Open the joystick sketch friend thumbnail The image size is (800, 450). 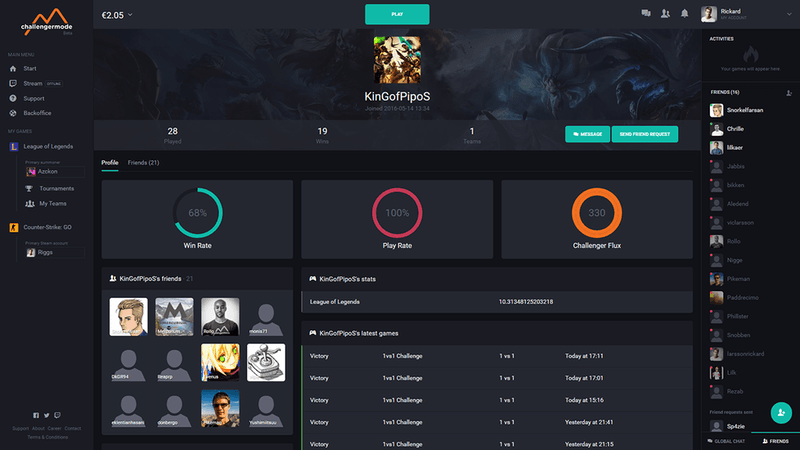[x=266, y=363]
